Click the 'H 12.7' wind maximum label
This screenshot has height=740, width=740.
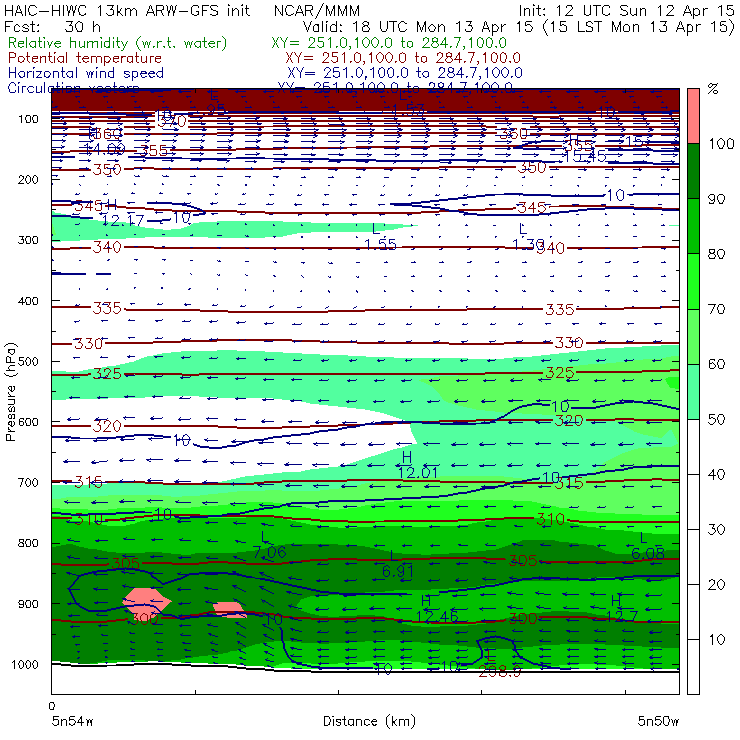coord(622,608)
